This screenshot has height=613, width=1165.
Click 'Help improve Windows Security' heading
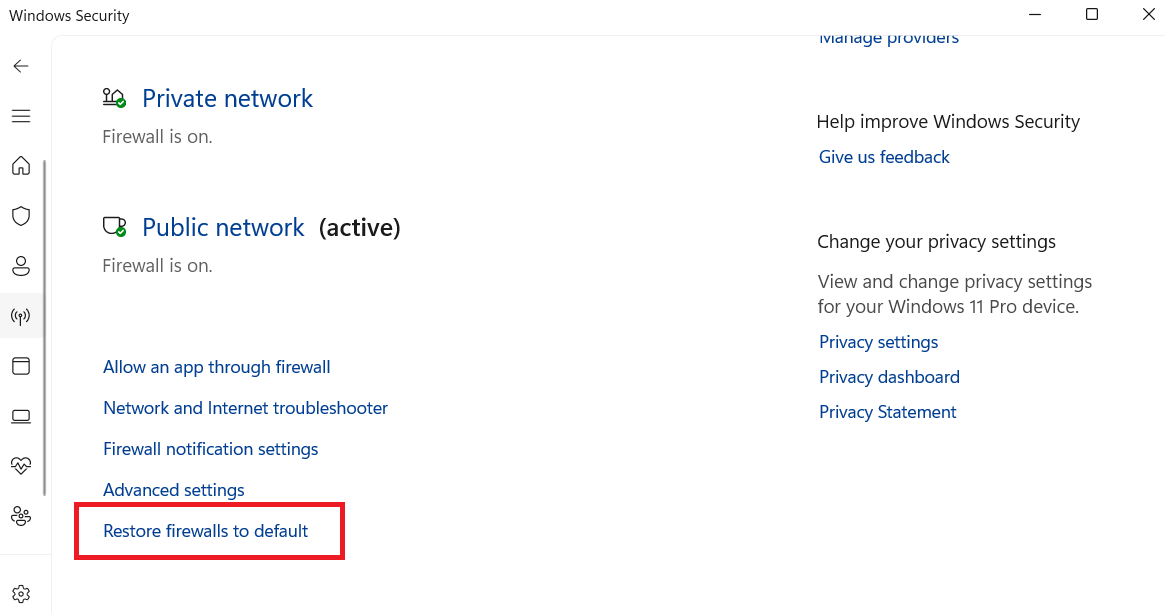click(x=948, y=122)
